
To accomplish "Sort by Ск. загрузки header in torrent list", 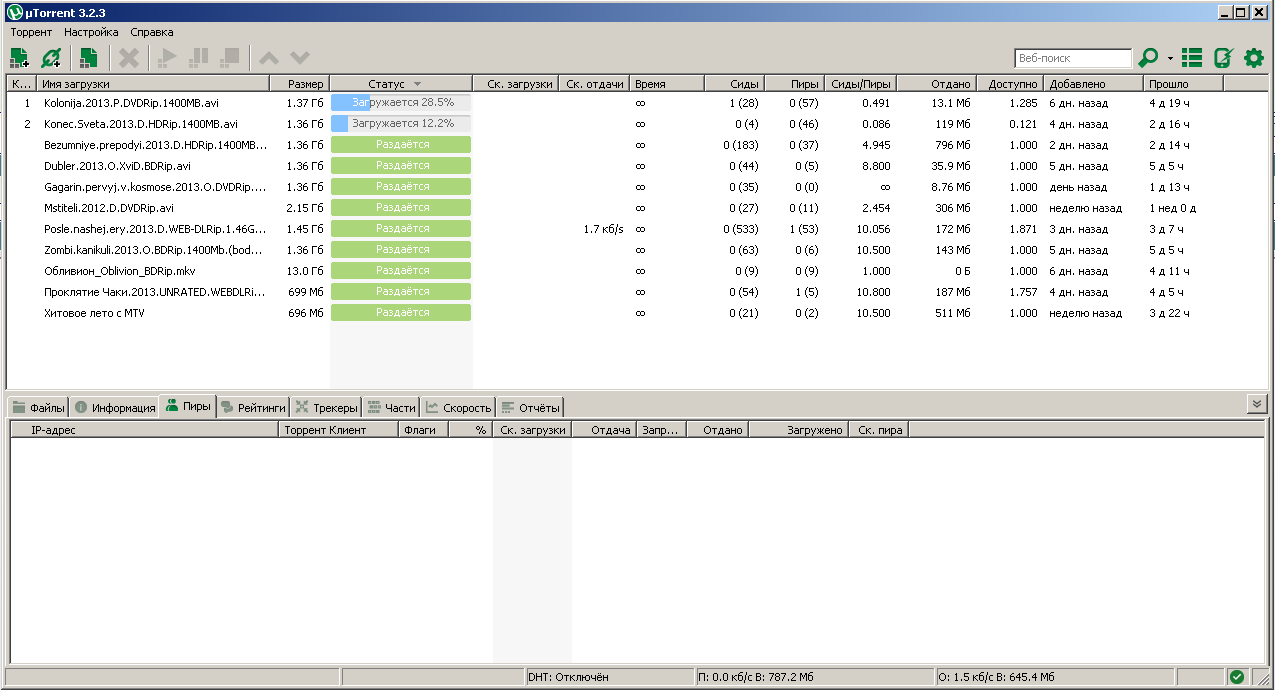I will tap(514, 84).
